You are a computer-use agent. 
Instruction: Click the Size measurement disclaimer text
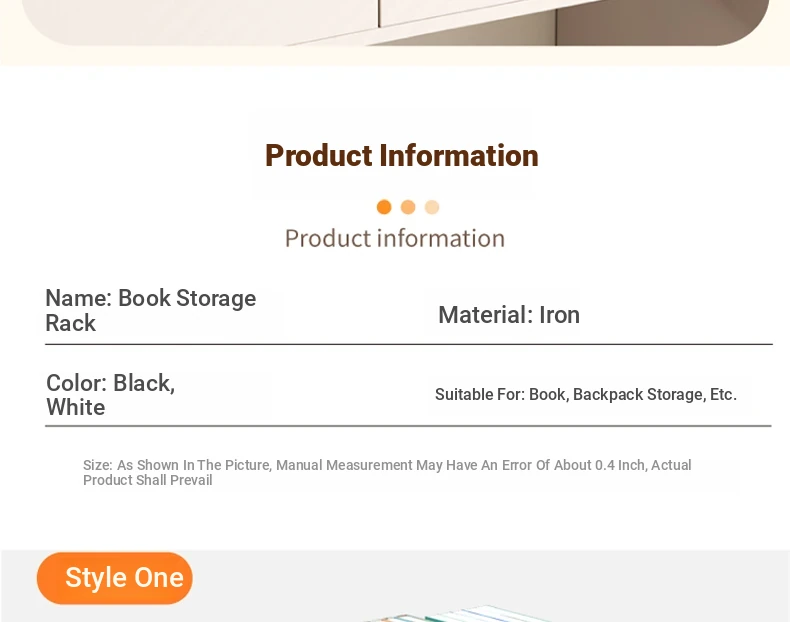click(387, 472)
